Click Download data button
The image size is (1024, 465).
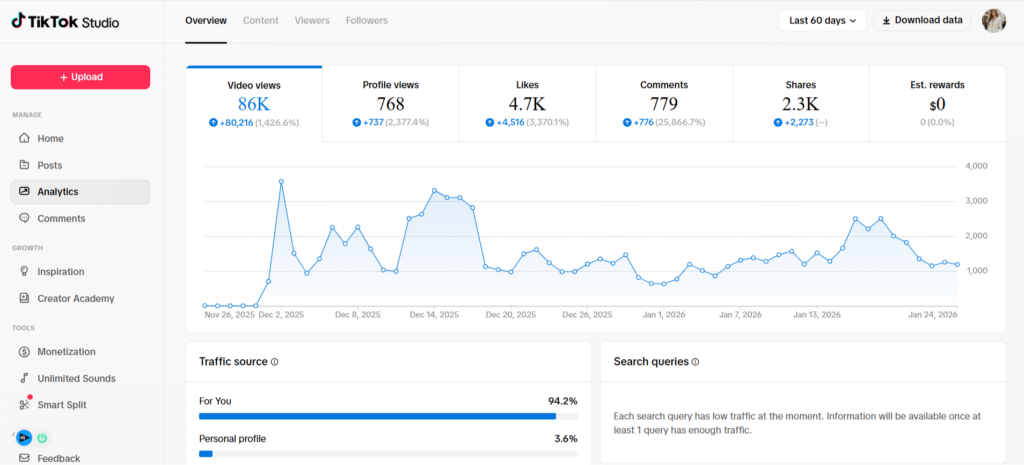pyautogui.click(x=922, y=20)
